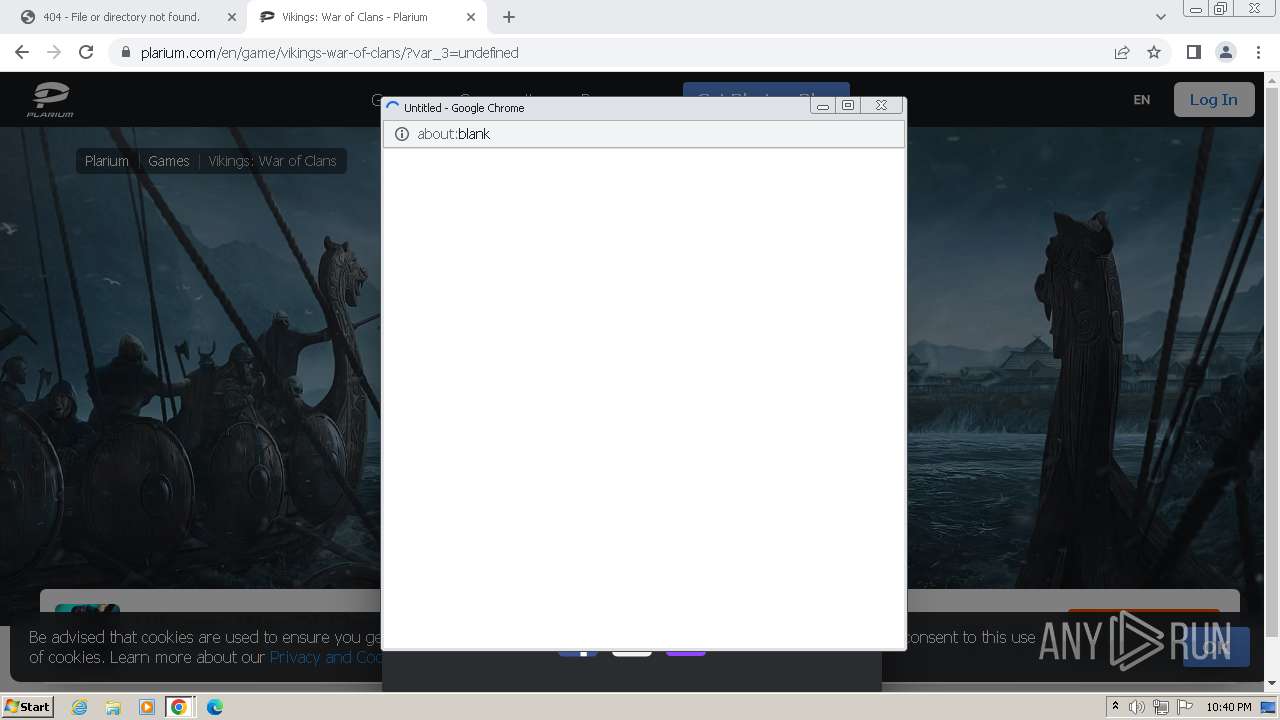Select Chrome icon in taskbar

pos(179,707)
